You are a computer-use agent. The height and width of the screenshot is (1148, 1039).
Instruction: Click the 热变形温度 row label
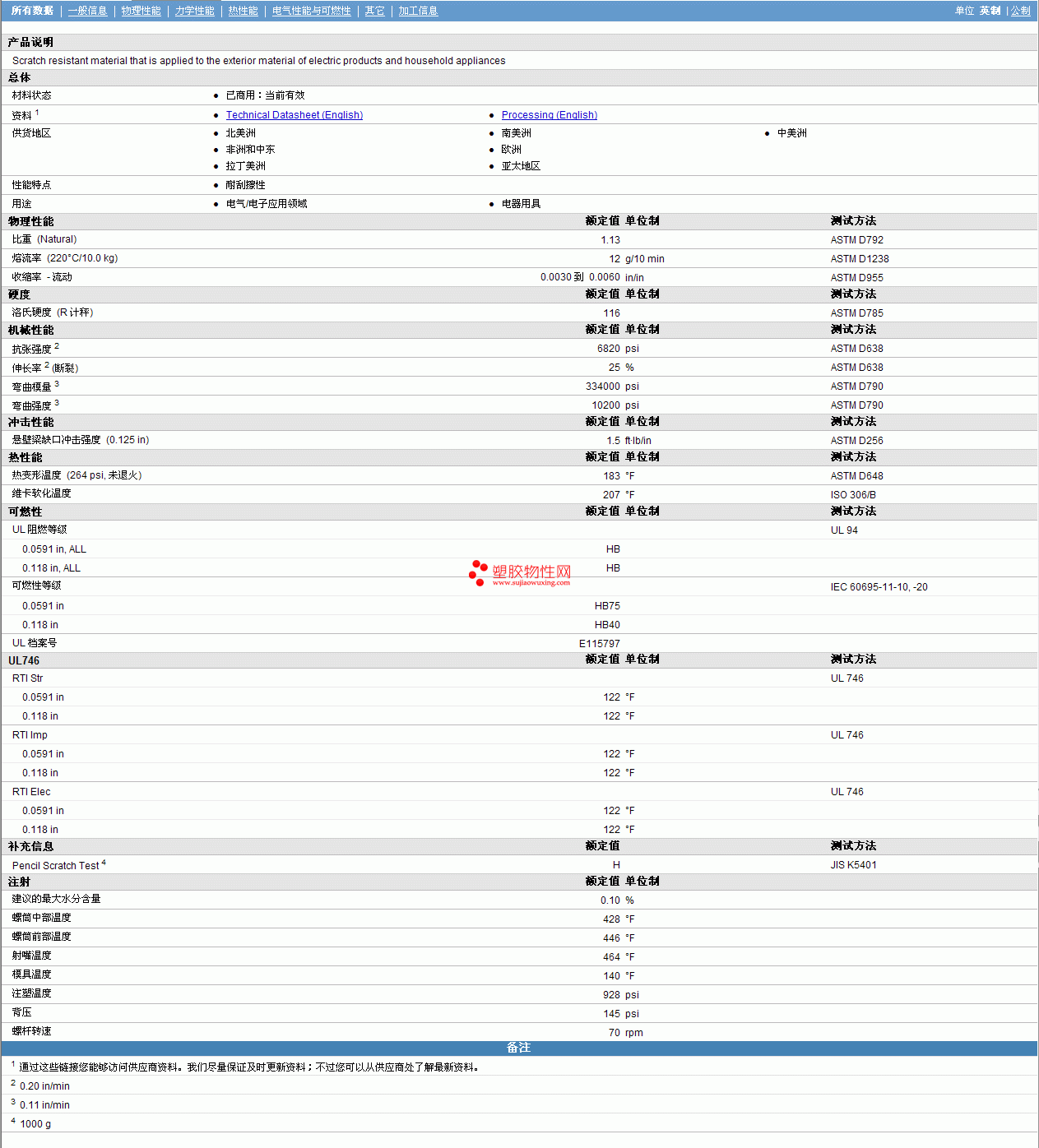pyautogui.click(x=77, y=475)
